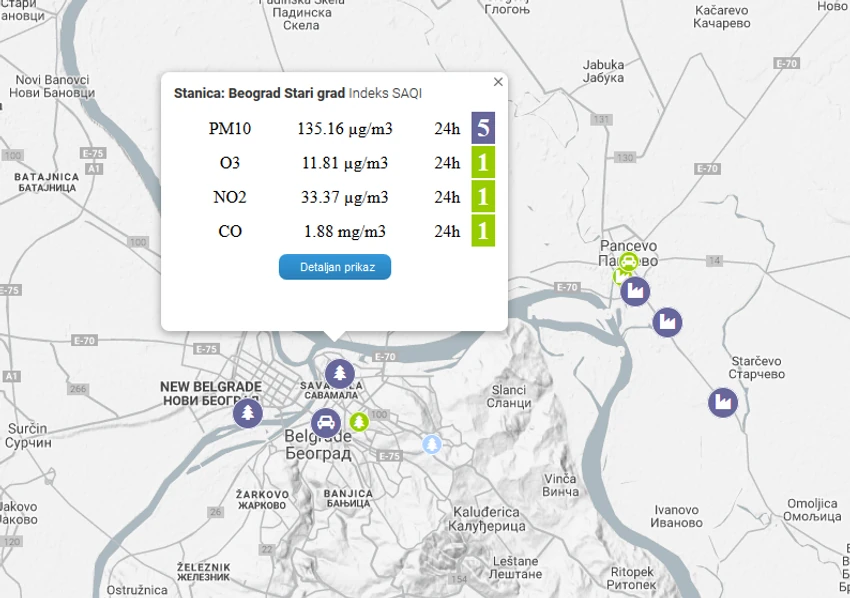This screenshot has height=598, width=850.
Task: Click the green O3 index 1 swatch
Action: (483, 162)
